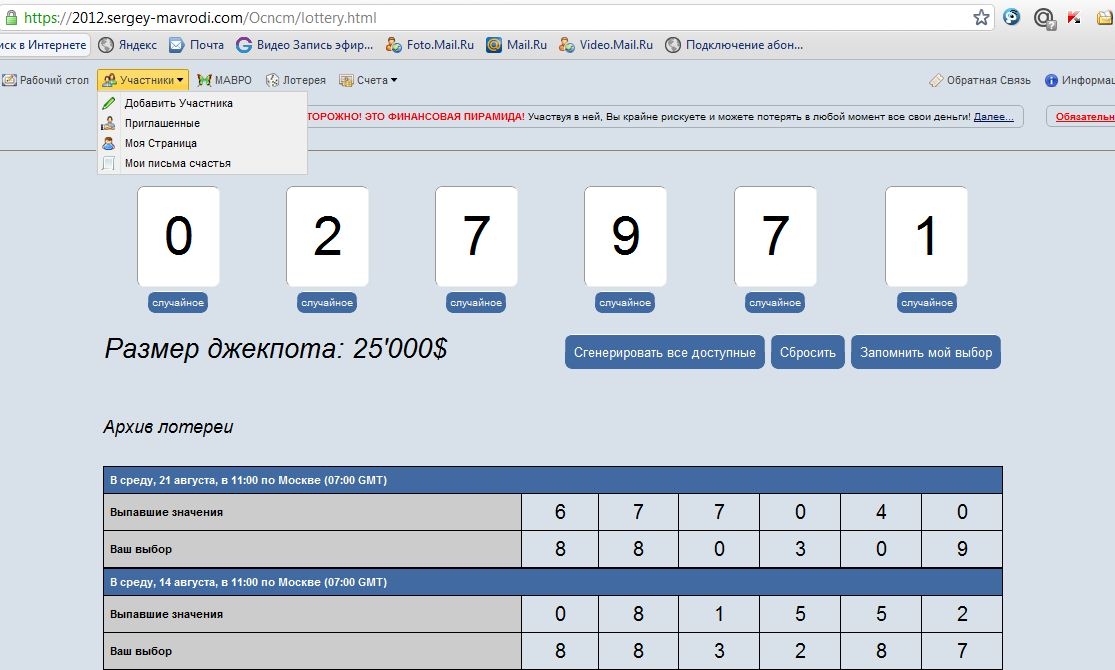Open the Почта bookmark

(196, 45)
